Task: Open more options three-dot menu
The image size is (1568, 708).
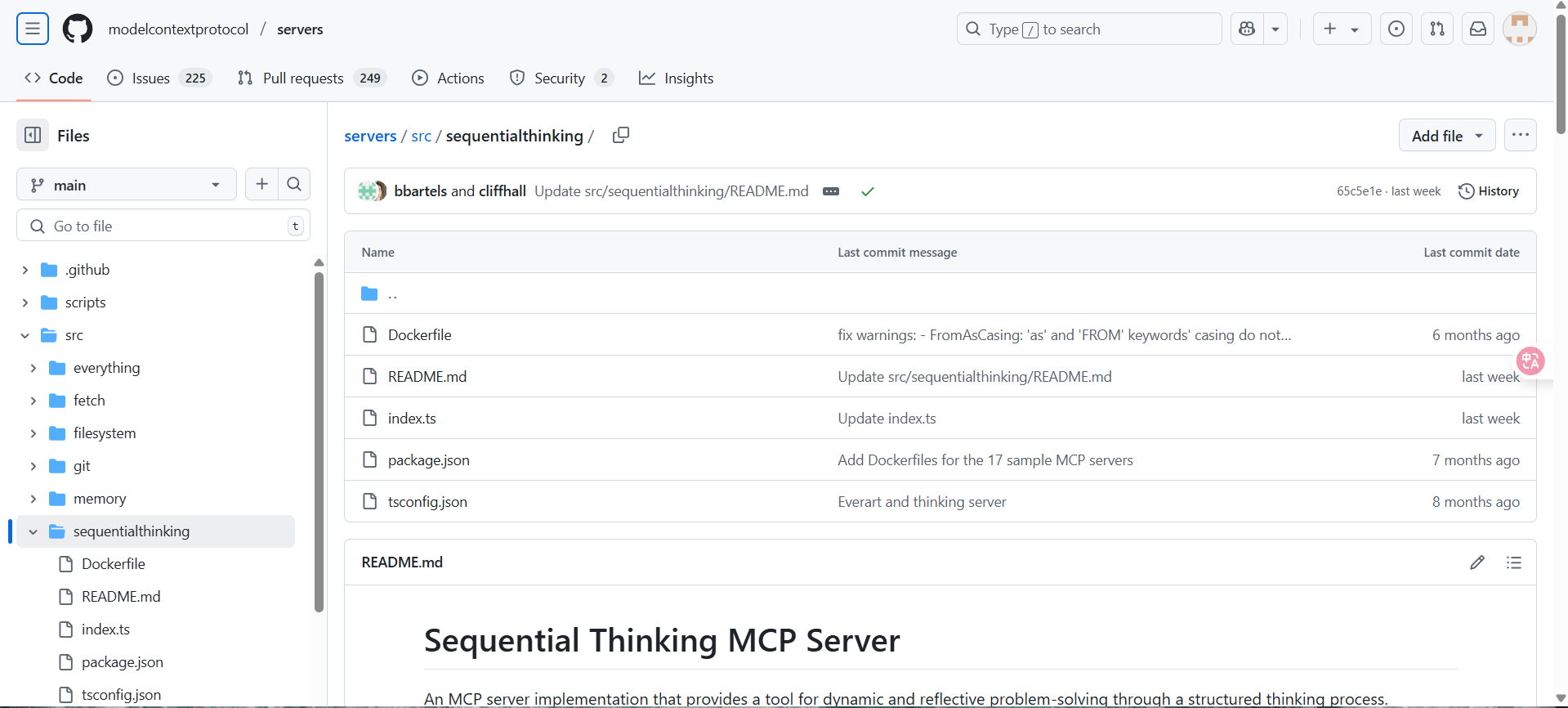Action: tap(1521, 136)
